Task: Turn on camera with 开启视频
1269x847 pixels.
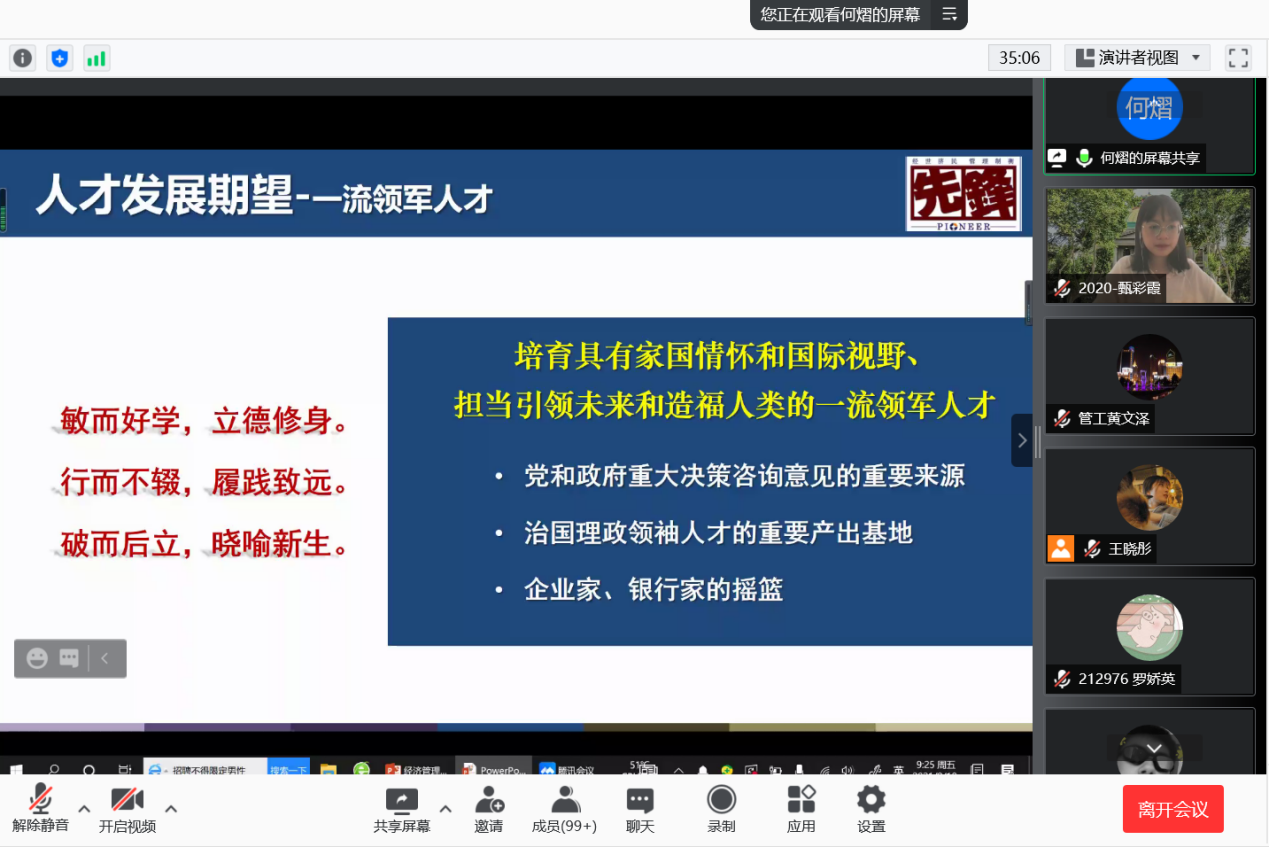Action: pos(127,808)
